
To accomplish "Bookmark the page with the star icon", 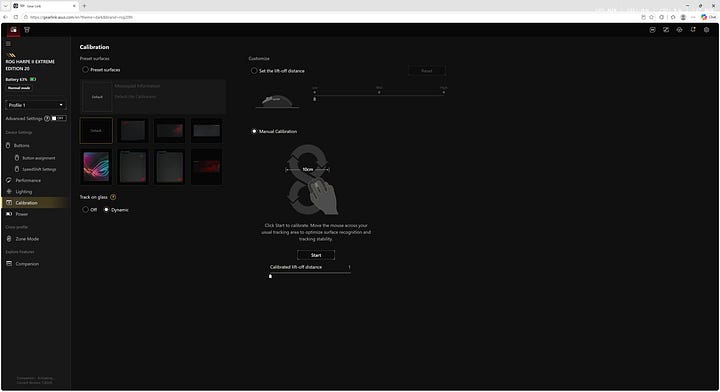I will coord(652,17).
